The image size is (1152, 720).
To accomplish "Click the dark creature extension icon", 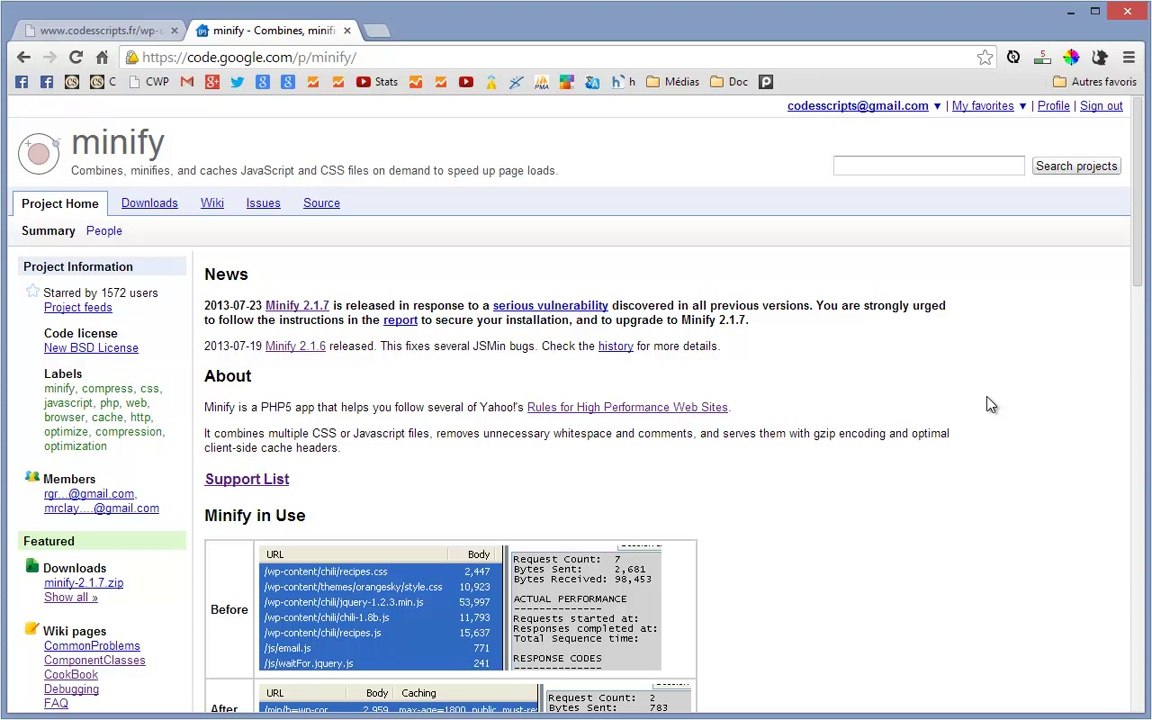I will [1100, 57].
